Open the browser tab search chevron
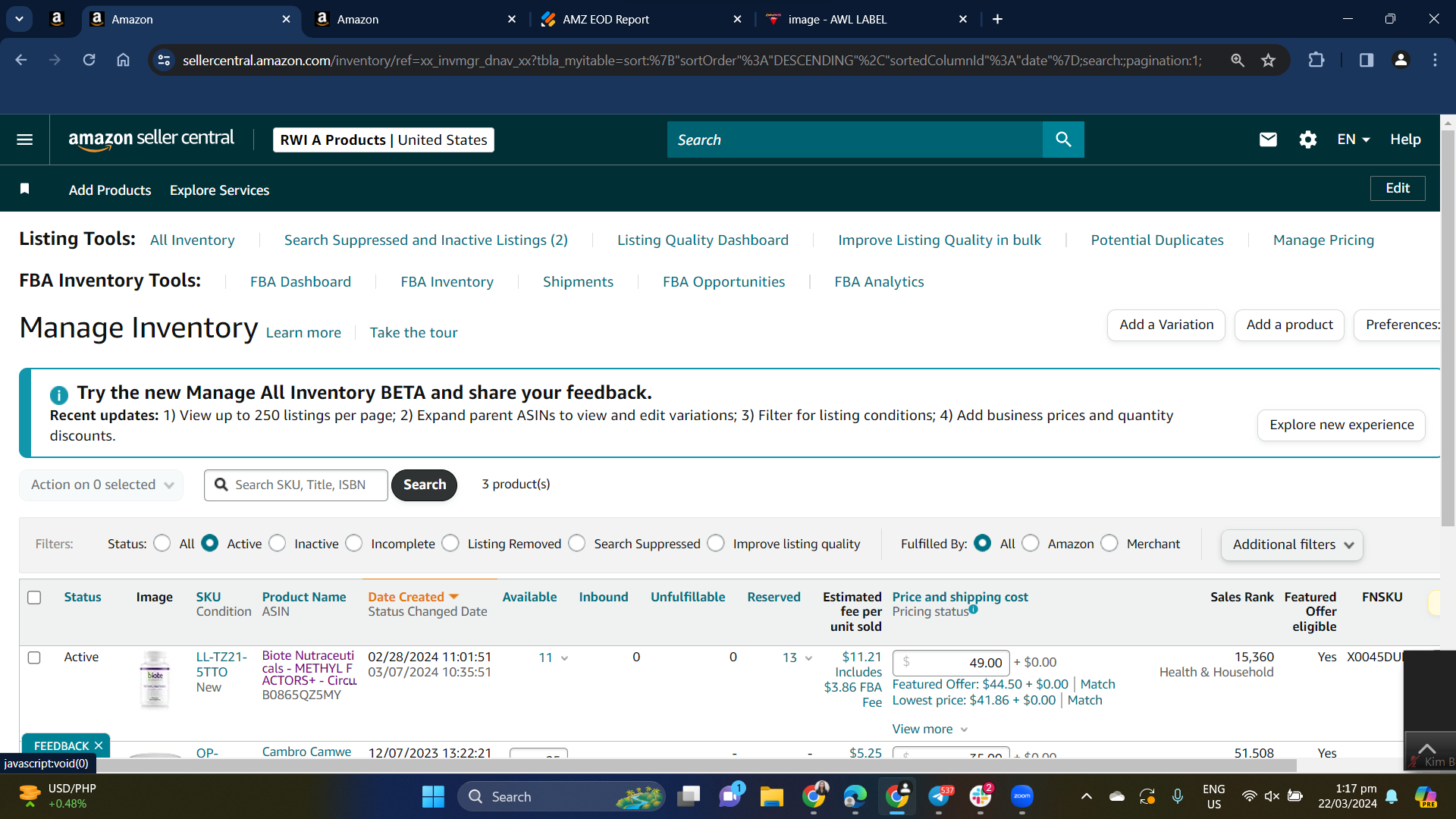Image resolution: width=1456 pixels, height=819 pixels. click(x=19, y=19)
